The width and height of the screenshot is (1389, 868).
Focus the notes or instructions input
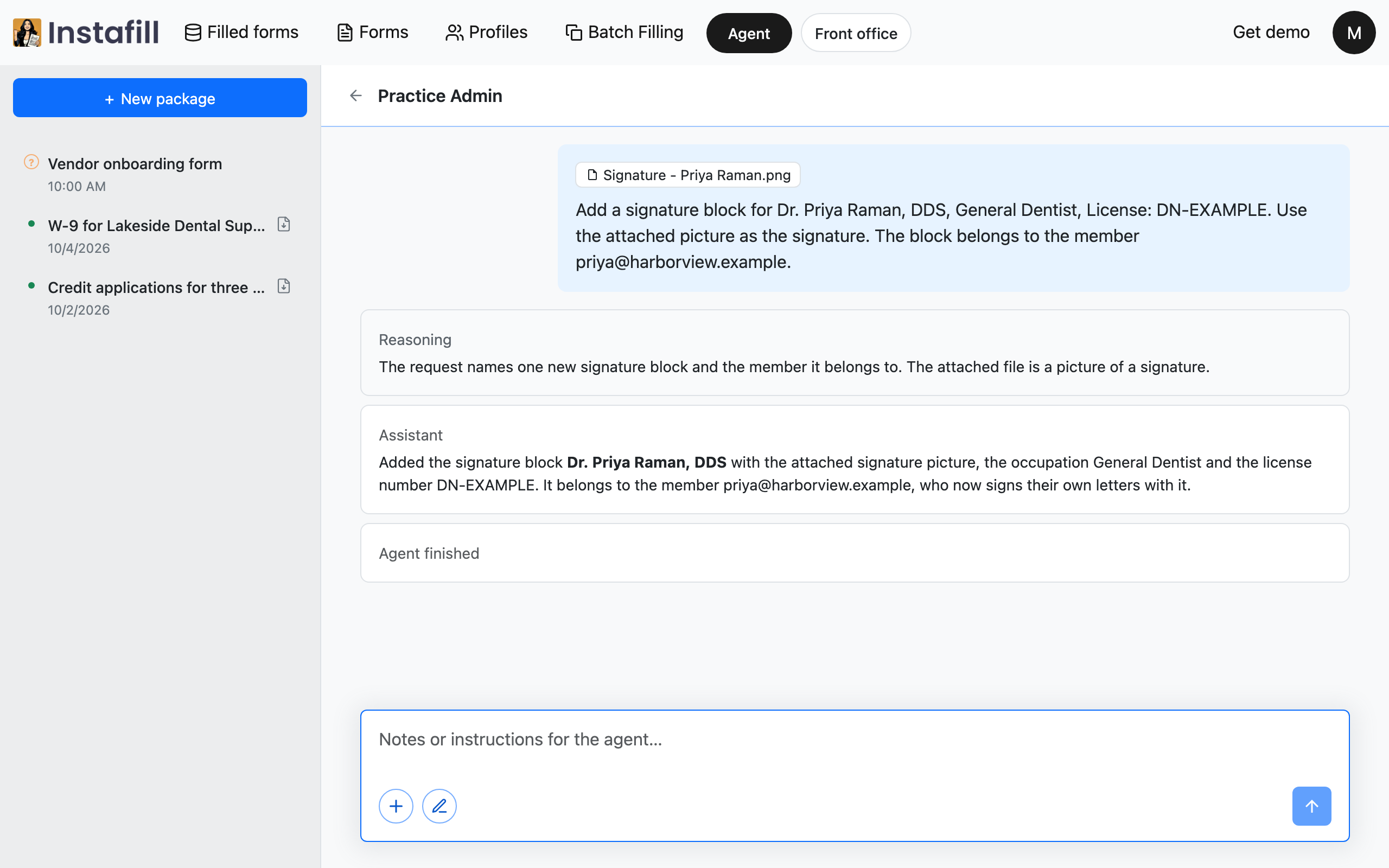[x=854, y=739]
